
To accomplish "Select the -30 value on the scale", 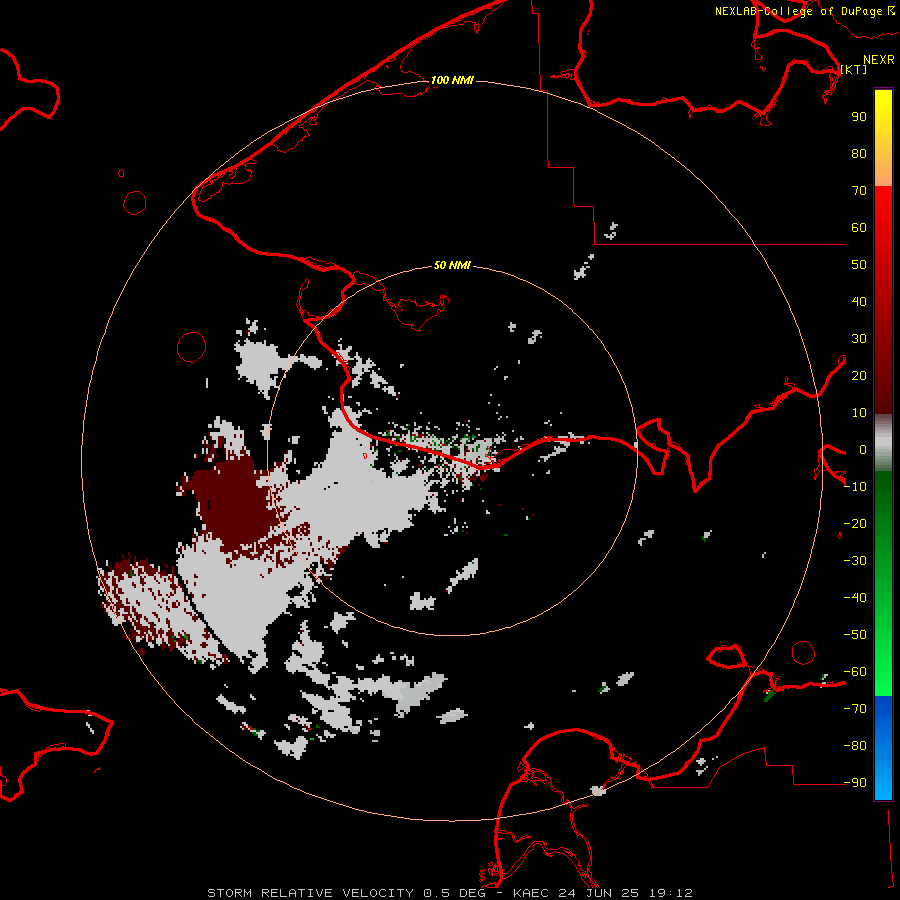I will (855, 561).
